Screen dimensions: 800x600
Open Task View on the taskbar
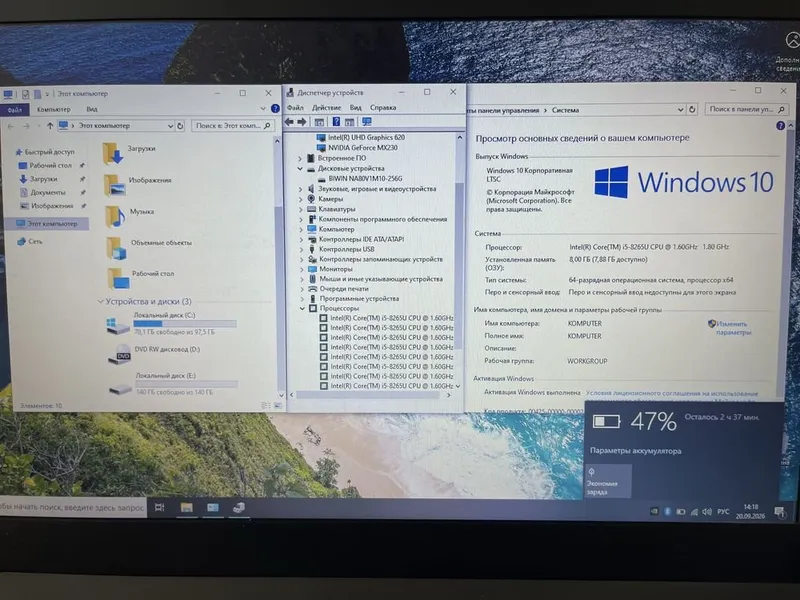[160, 507]
